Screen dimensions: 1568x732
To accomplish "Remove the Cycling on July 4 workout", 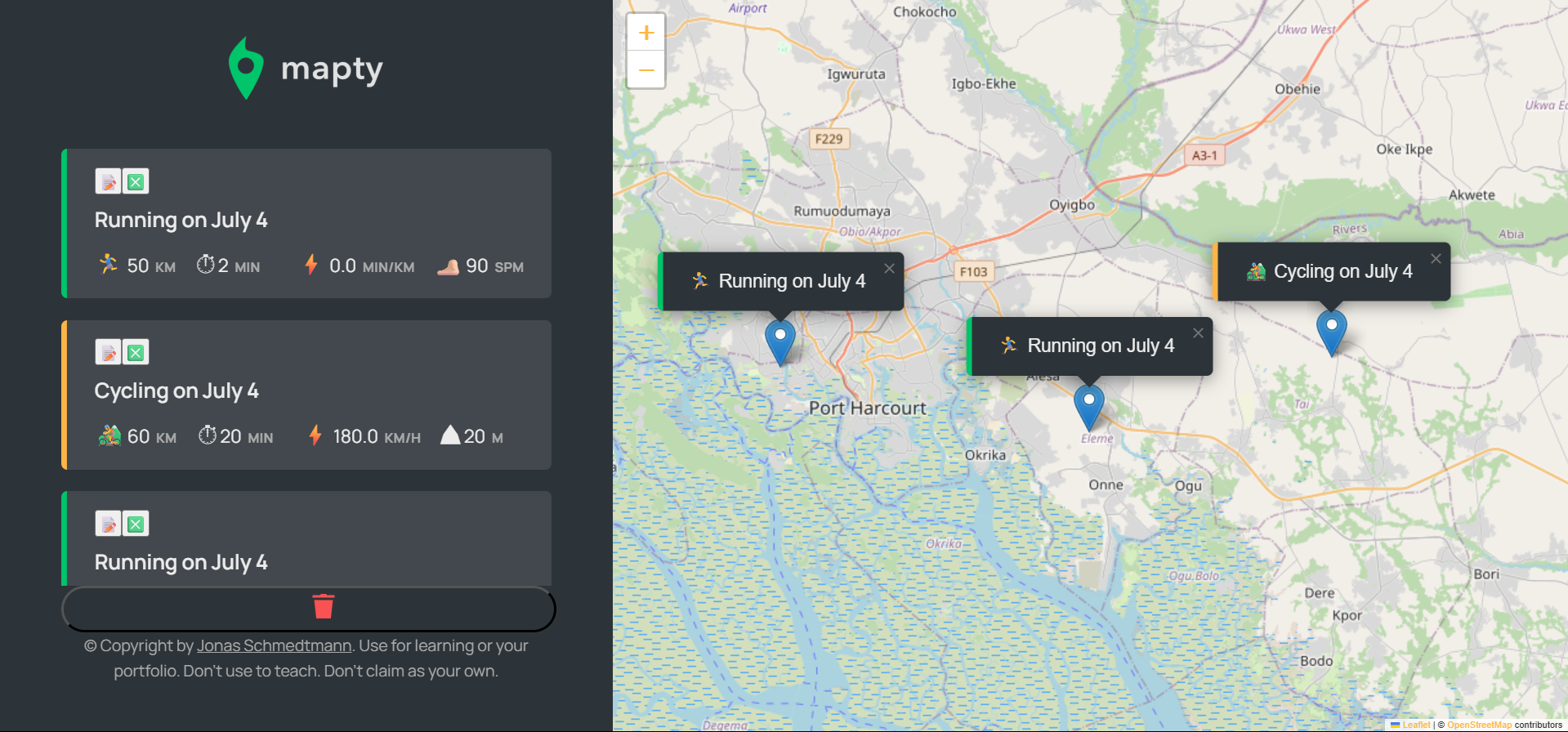I will pyautogui.click(x=136, y=352).
